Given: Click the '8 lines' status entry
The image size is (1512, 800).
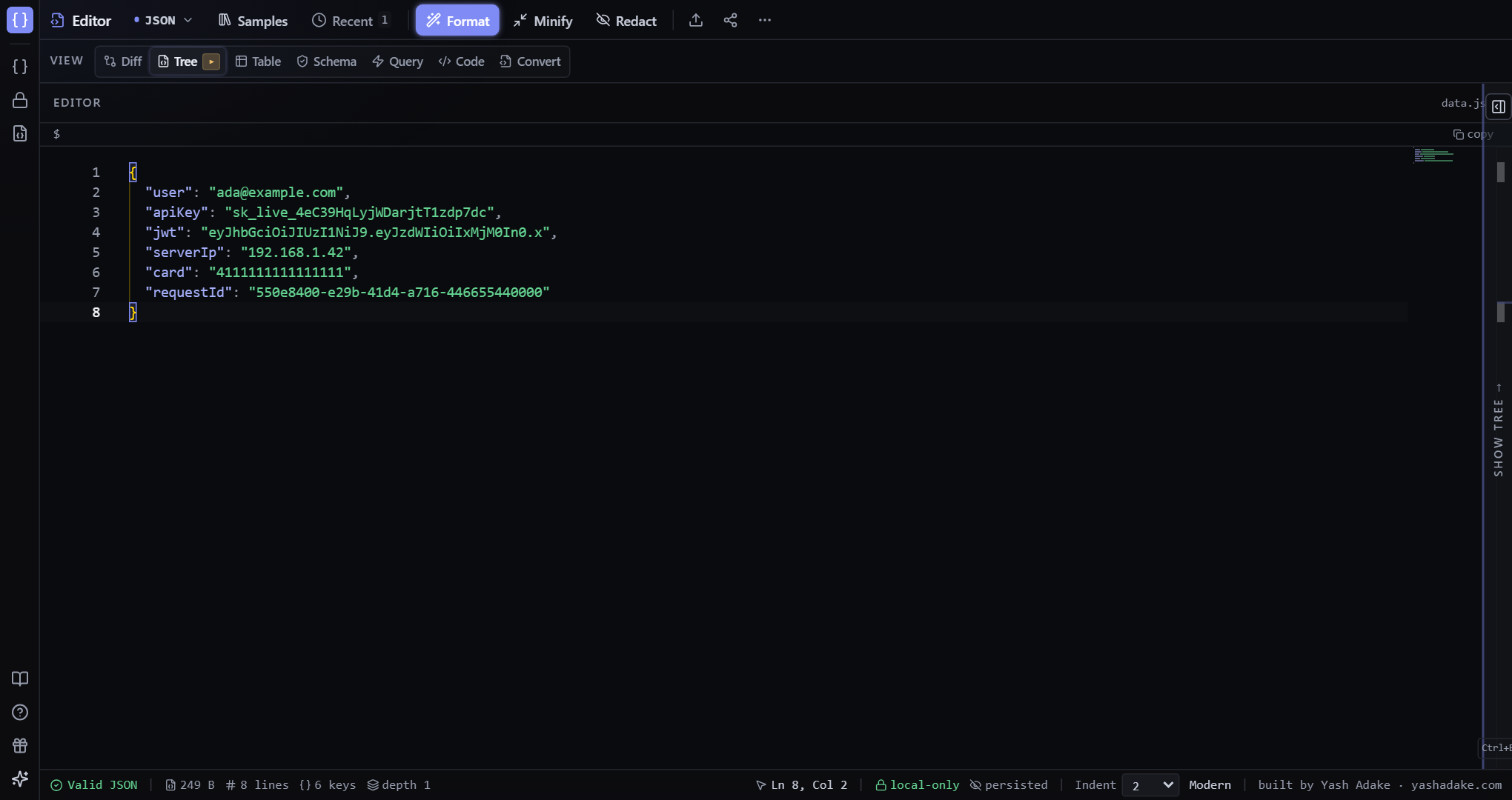Looking at the screenshot, I should click(x=257, y=785).
